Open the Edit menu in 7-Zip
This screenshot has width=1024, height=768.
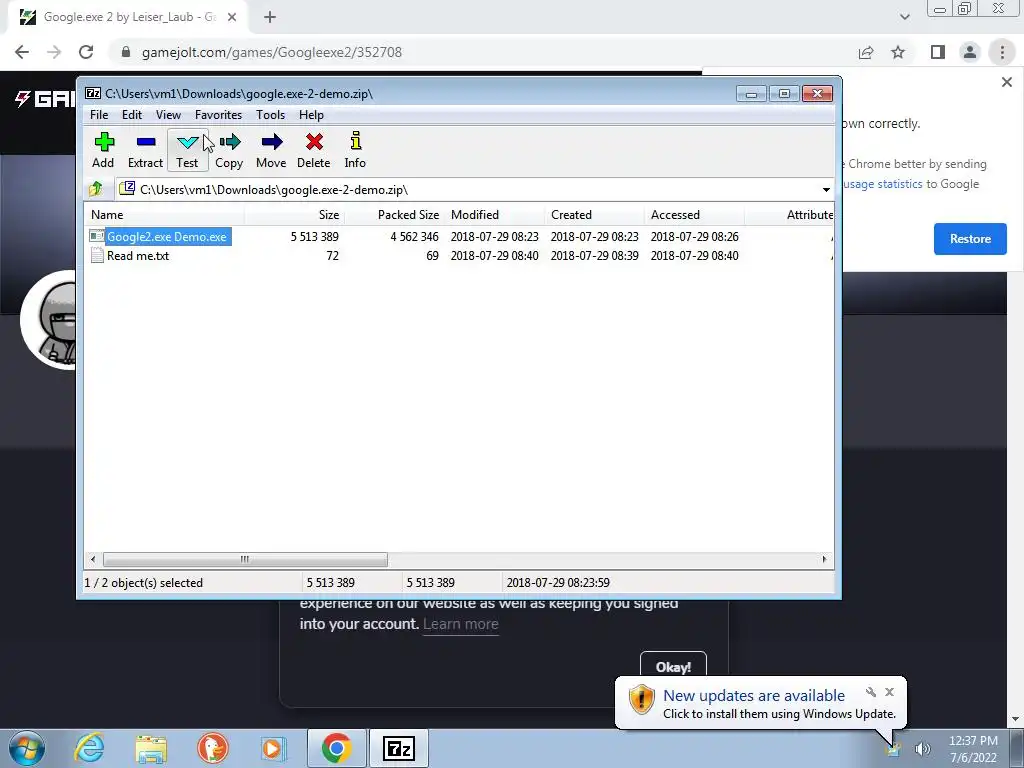(132, 115)
